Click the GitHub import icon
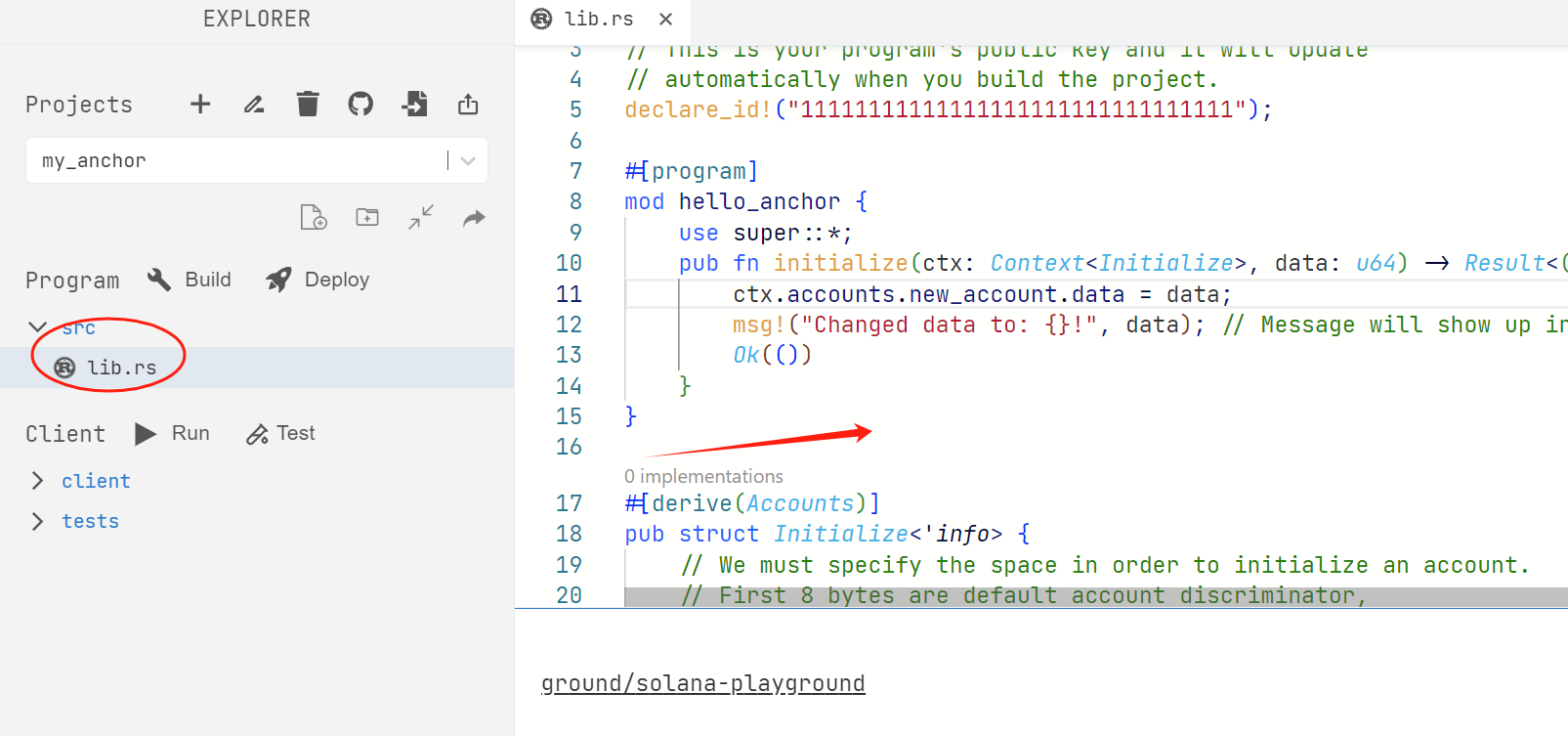1568x736 pixels. (x=360, y=105)
